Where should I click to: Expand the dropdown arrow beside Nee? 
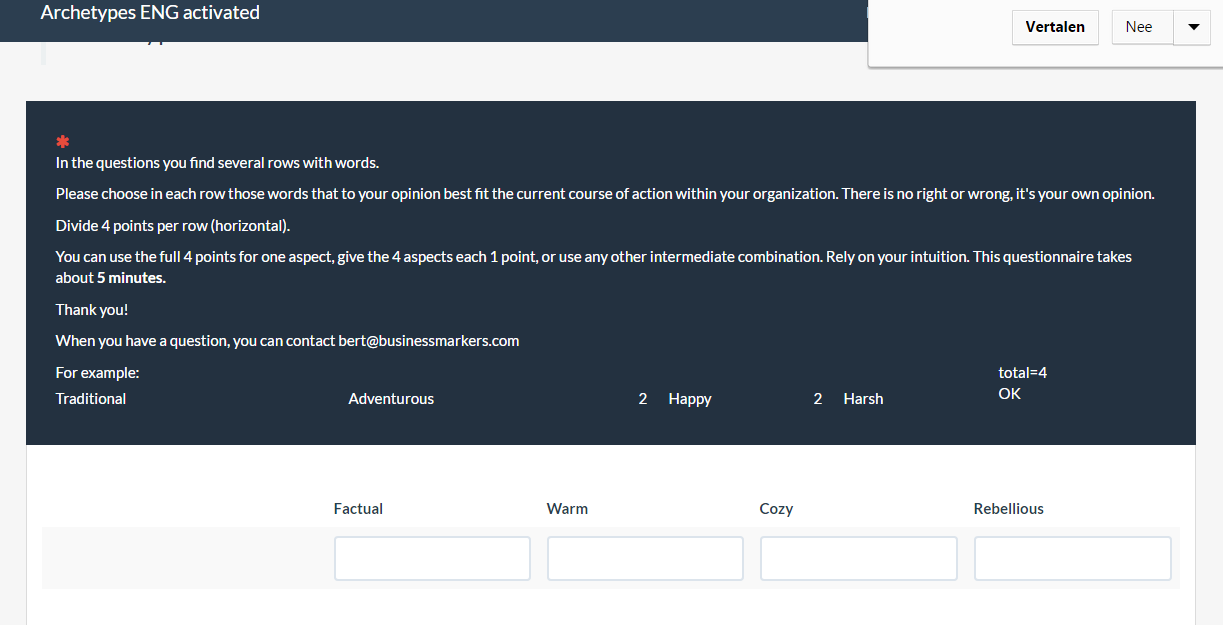click(1192, 27)
